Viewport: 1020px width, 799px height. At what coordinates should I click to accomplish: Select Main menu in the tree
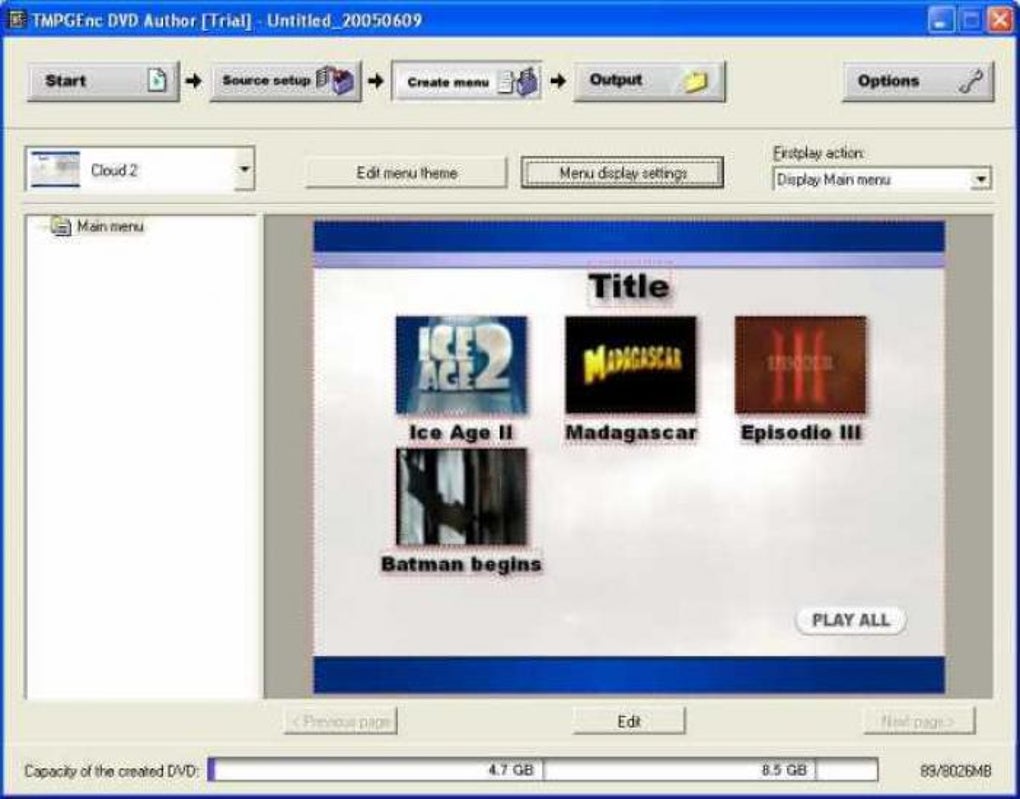pyautogui.click(x=110, y=226)
